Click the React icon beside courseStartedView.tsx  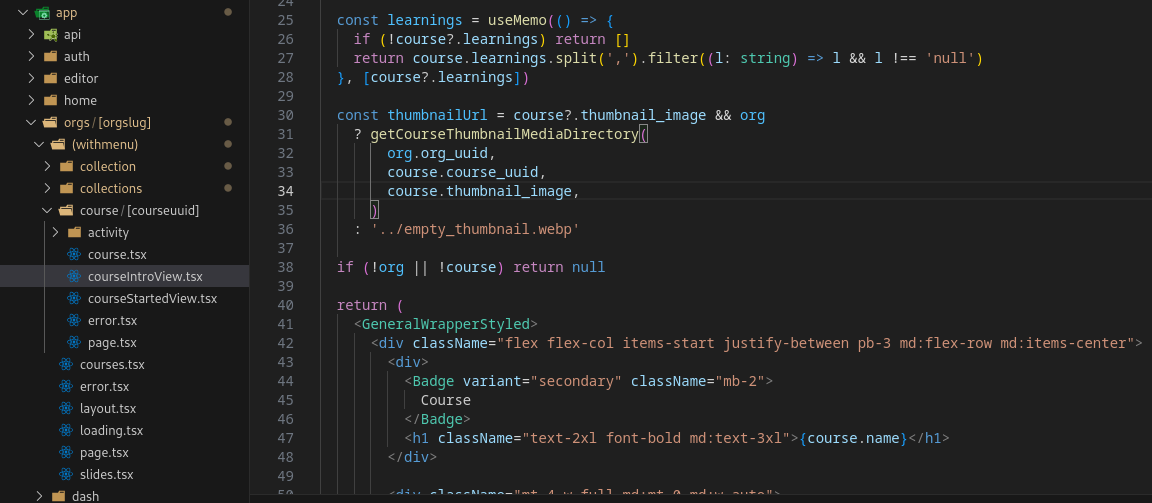click(x=74, y=299)
